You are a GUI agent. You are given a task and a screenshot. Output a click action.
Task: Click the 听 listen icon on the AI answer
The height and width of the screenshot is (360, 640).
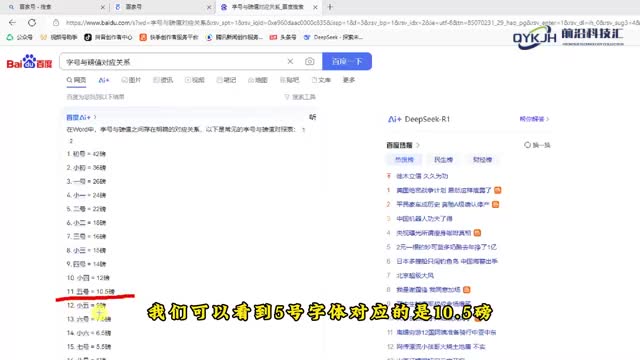(x=313, y=117)
